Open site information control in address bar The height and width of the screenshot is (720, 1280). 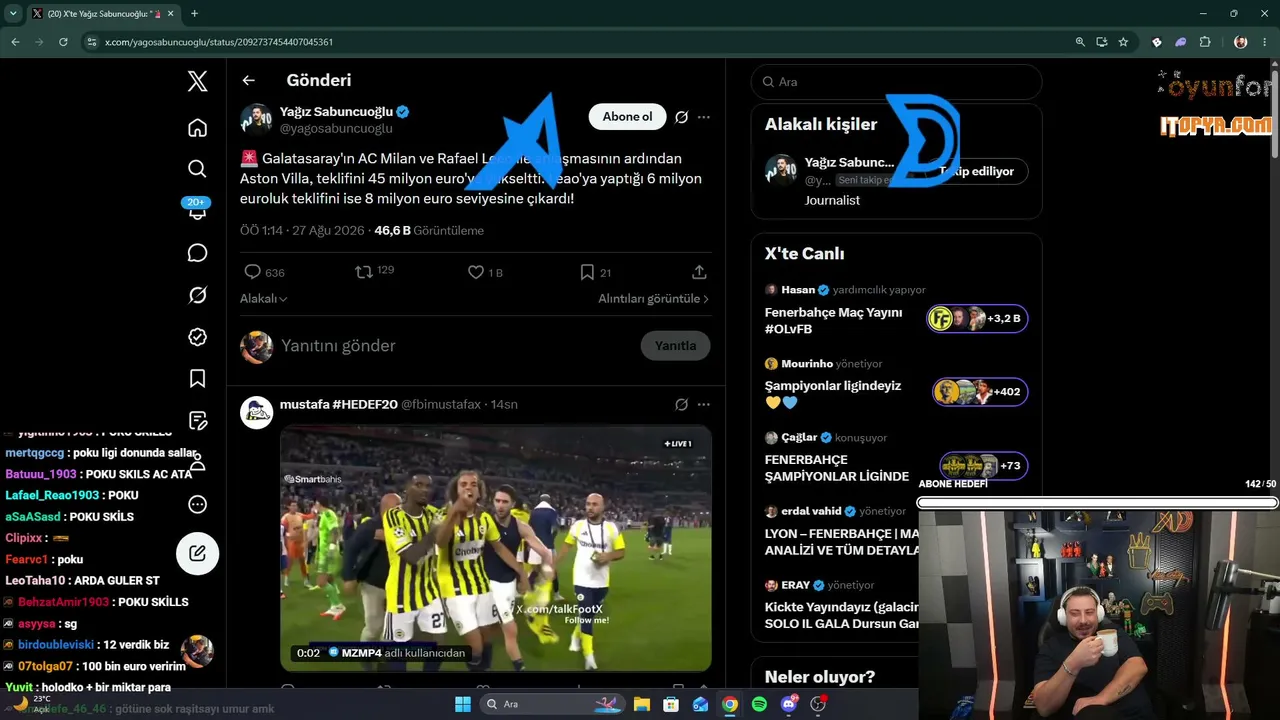coord(92,42)
